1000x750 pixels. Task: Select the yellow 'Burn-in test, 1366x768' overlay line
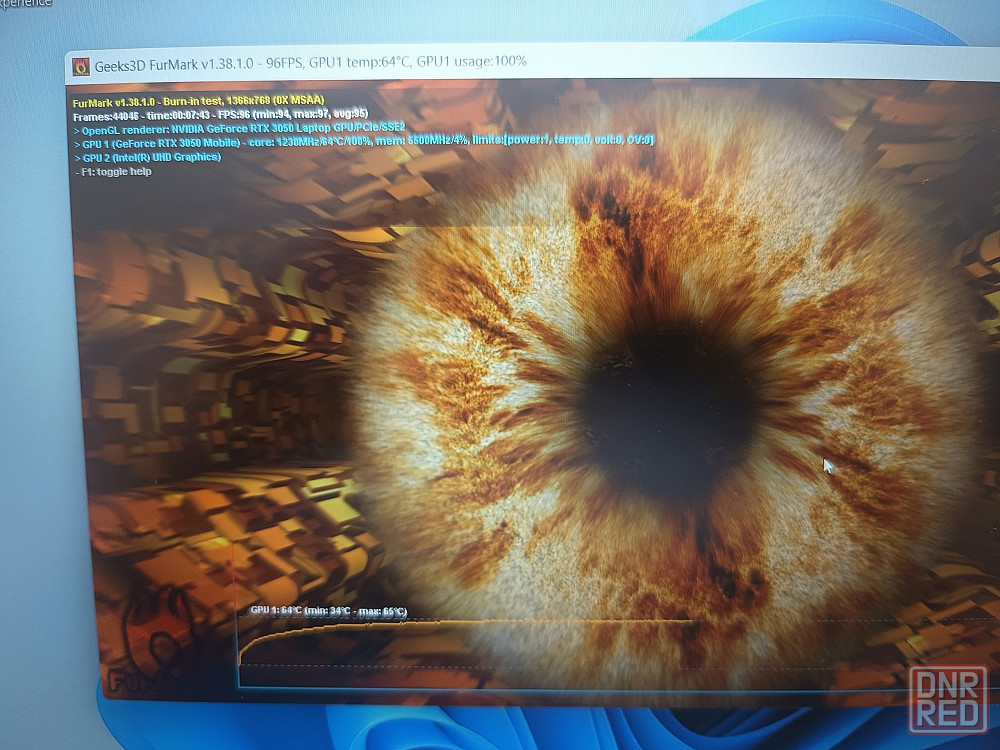[198, 101]
